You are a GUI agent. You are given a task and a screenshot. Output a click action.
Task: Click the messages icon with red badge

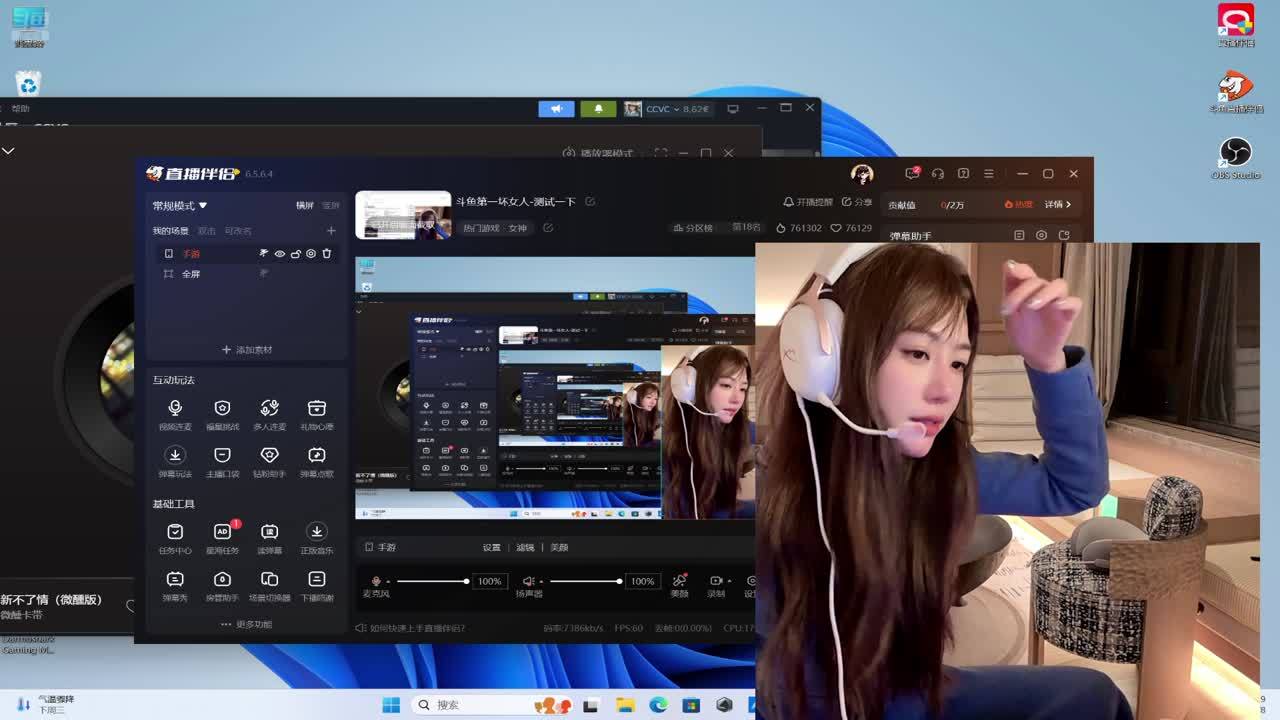click(912, 173)
